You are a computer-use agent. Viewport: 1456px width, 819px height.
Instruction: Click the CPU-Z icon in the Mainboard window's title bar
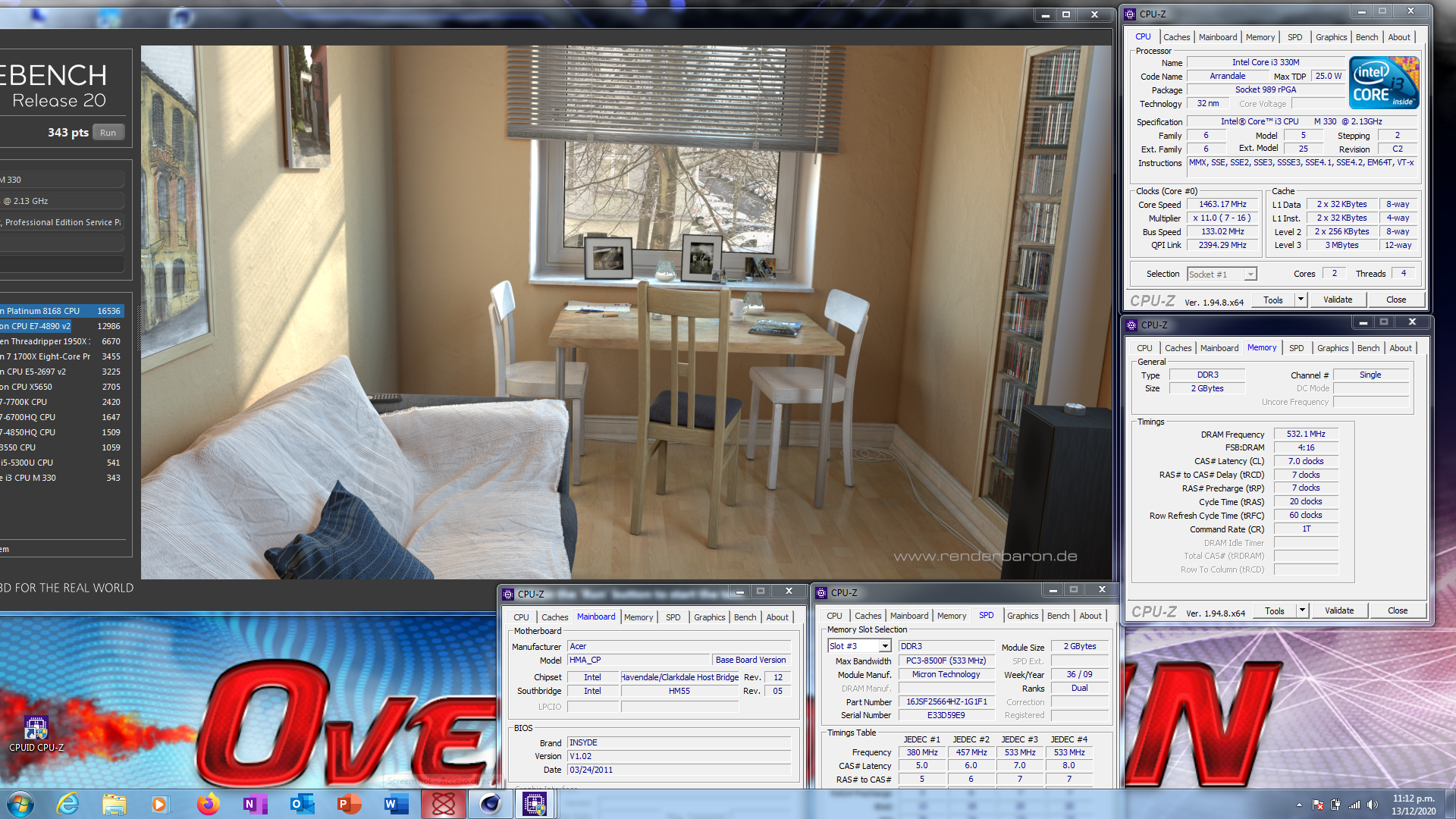(508, 595)
